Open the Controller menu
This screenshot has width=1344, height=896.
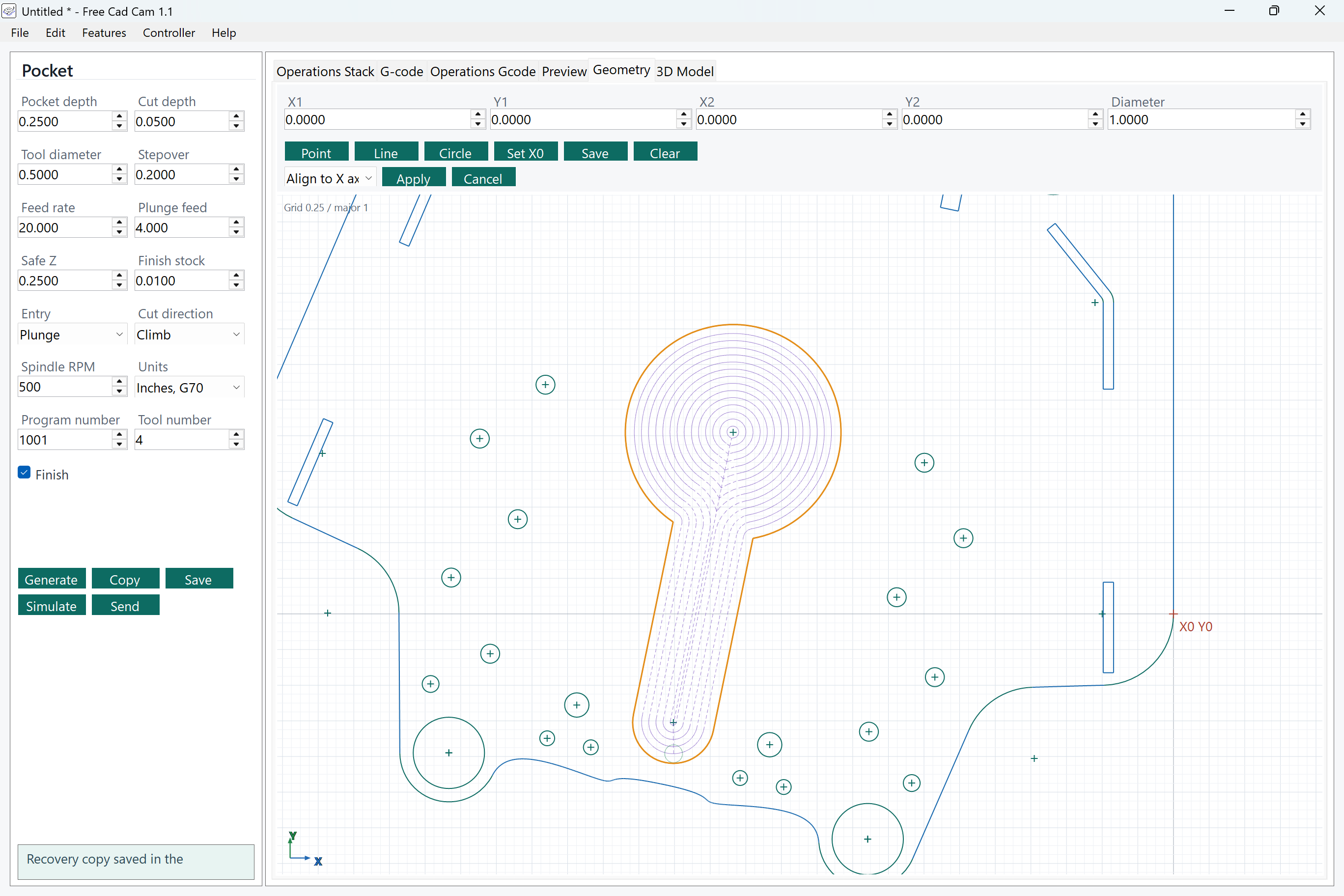(168, 32)
